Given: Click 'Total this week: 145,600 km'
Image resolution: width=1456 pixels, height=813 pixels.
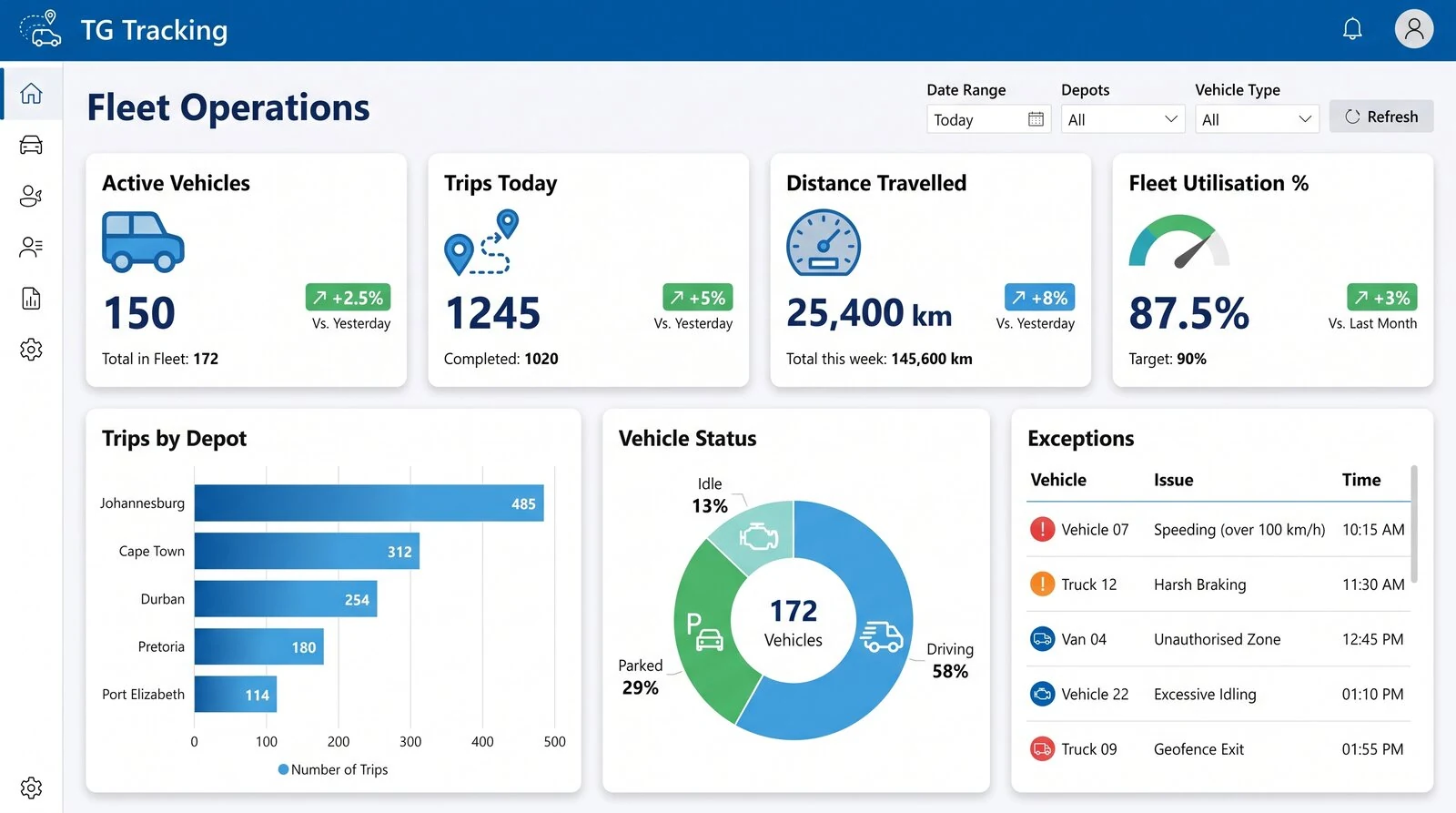Looking at the screenshot, I should click(879, 359).
